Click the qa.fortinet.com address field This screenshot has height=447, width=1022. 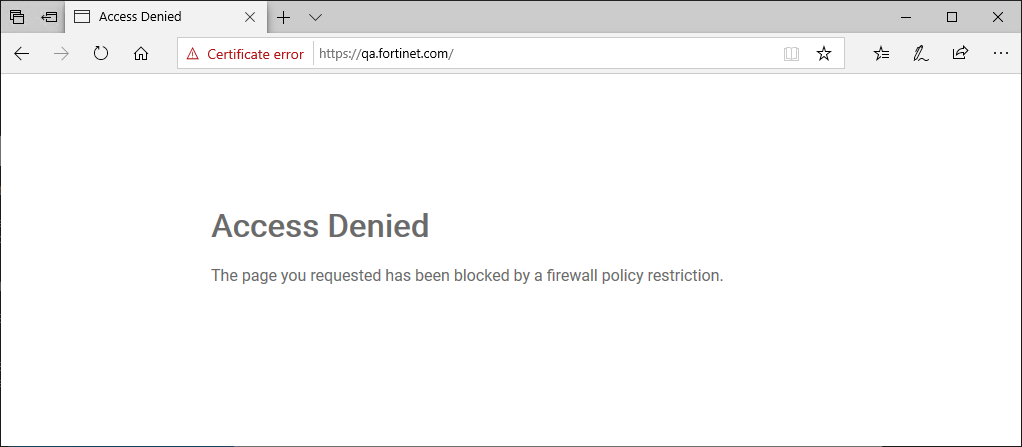[540, 54]
